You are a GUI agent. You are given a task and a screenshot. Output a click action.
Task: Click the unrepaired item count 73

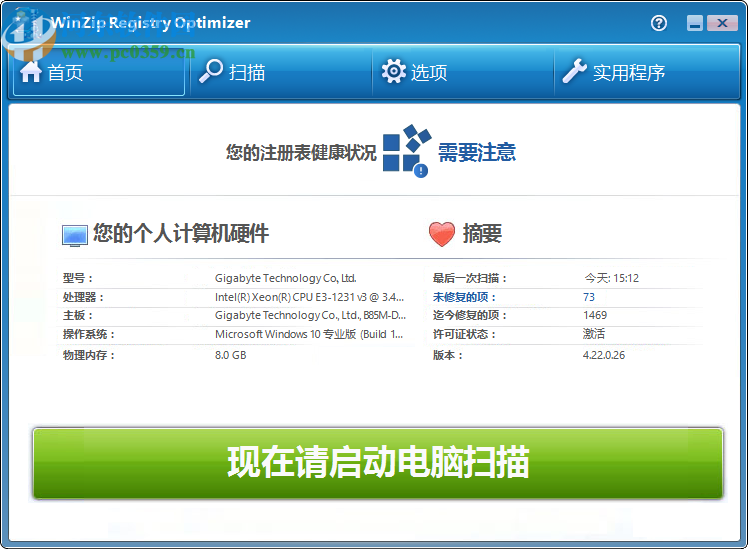click(589, 297)
